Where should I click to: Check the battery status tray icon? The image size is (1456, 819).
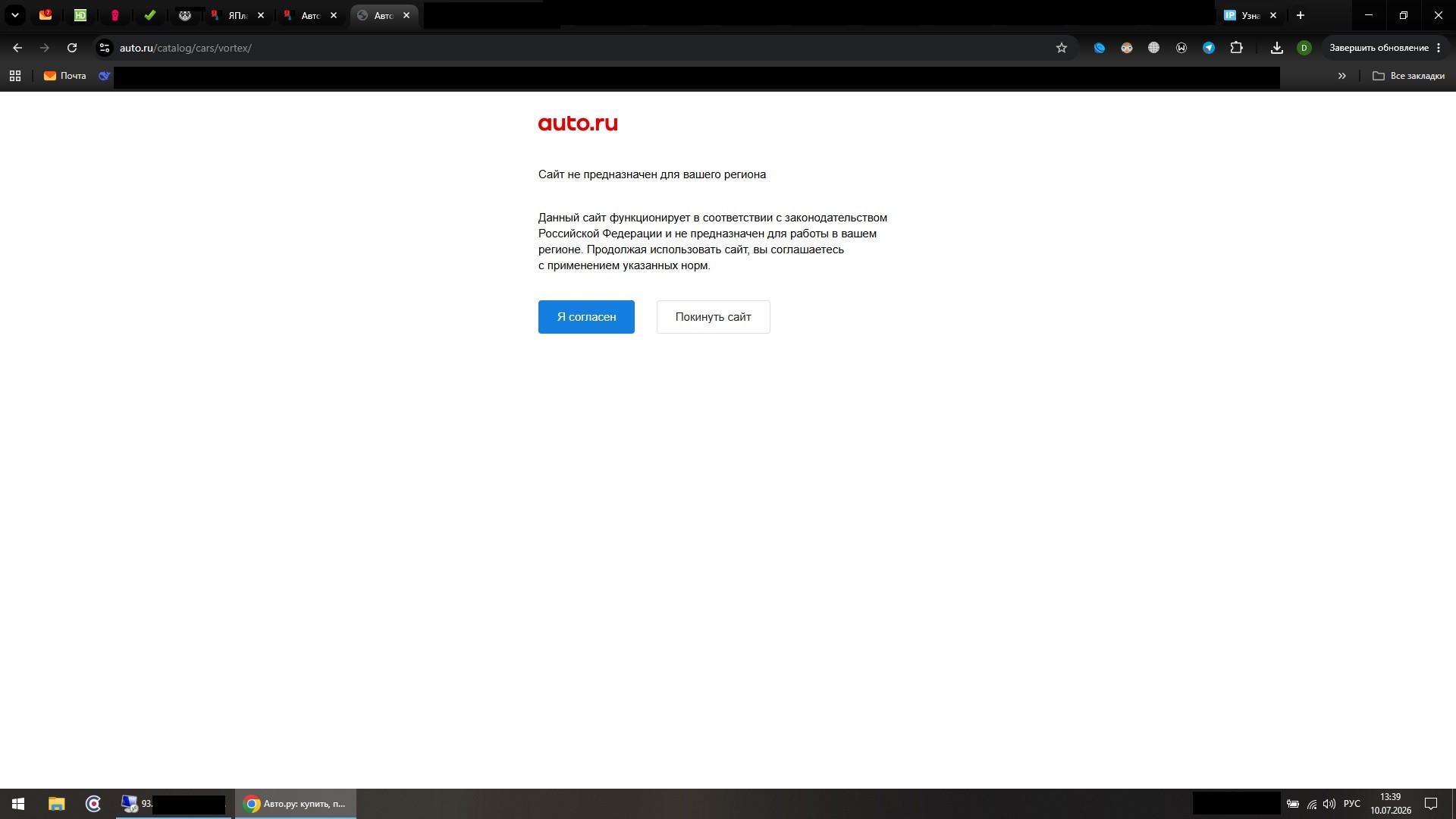(x=1293, y=804)
